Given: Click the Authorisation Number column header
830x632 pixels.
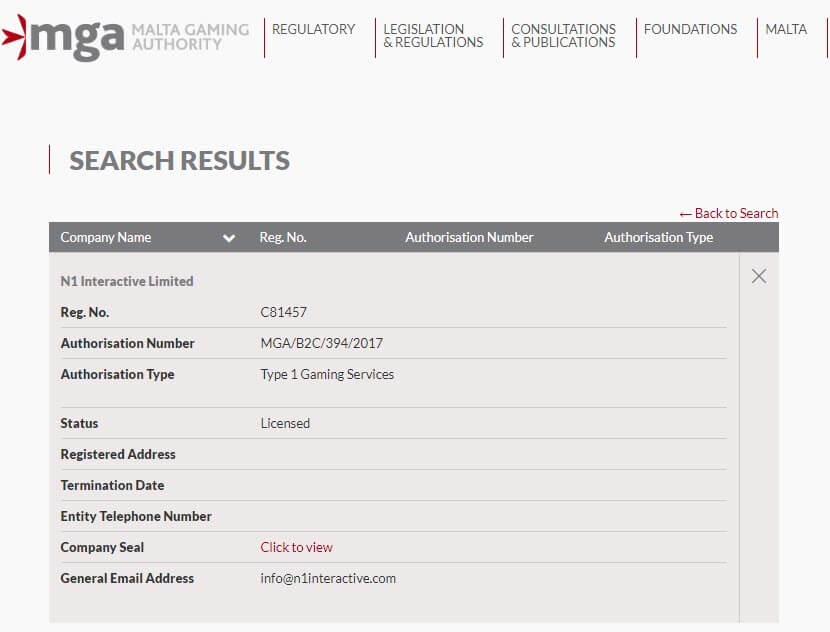Looking at the screenshot, I should pyautogui.click(x=469, y=237).
